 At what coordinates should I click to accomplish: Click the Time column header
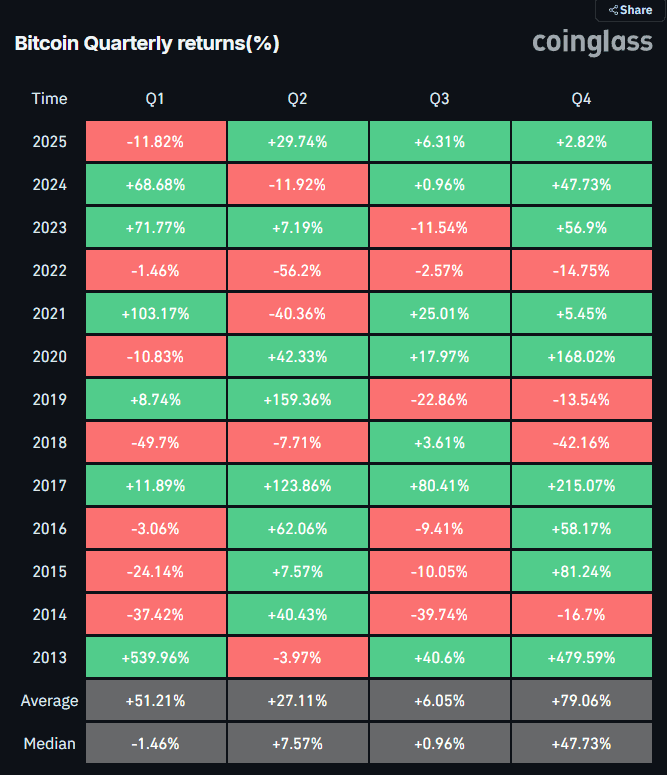[x=49, y=99]
